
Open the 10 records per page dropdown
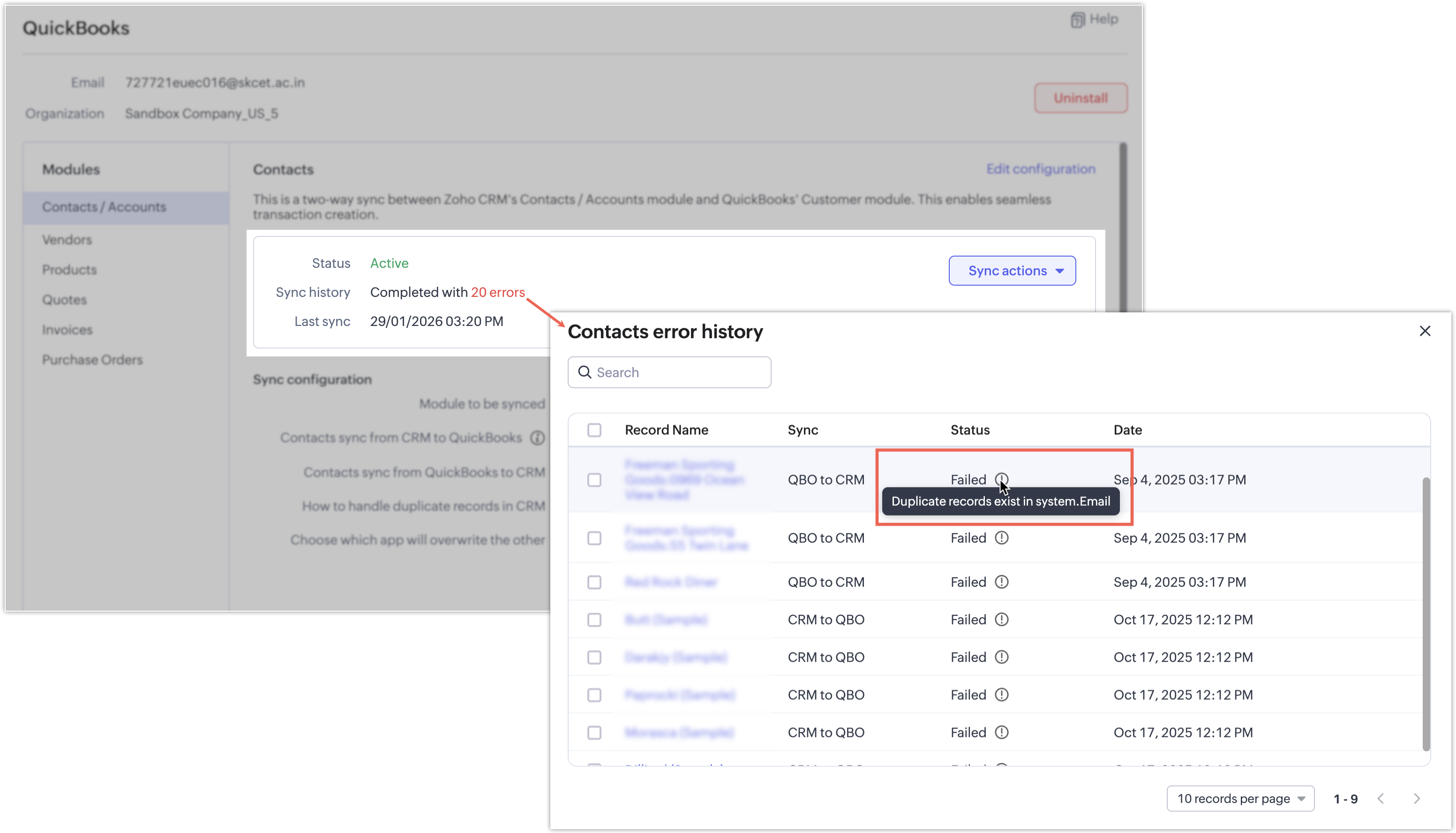(x=1240, y=799)
